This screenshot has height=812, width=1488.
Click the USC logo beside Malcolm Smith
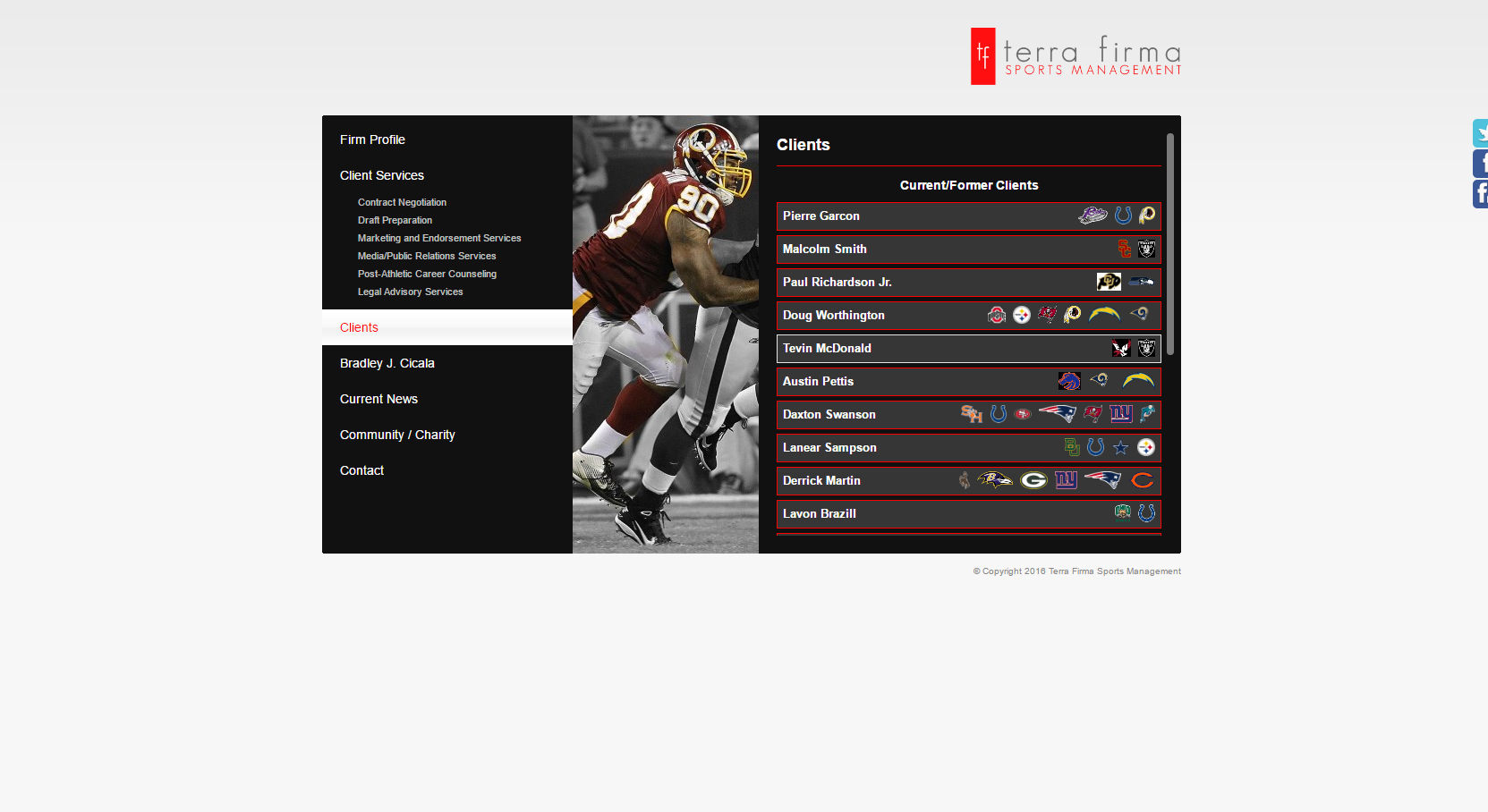pos(1124,249)
